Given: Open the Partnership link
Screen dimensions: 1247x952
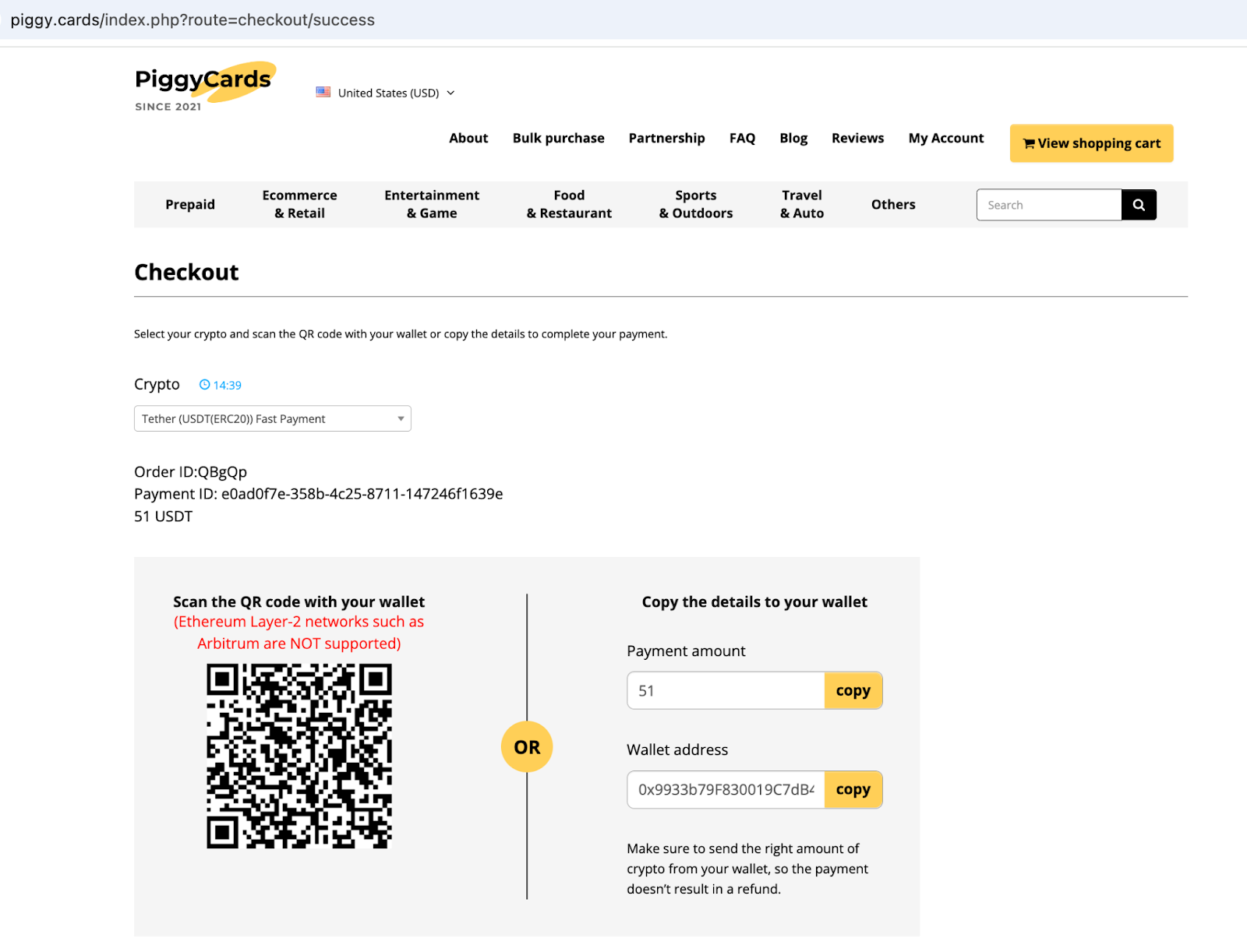Looking at the screenshot, I should pyautogui.click(x=666, y=138).
